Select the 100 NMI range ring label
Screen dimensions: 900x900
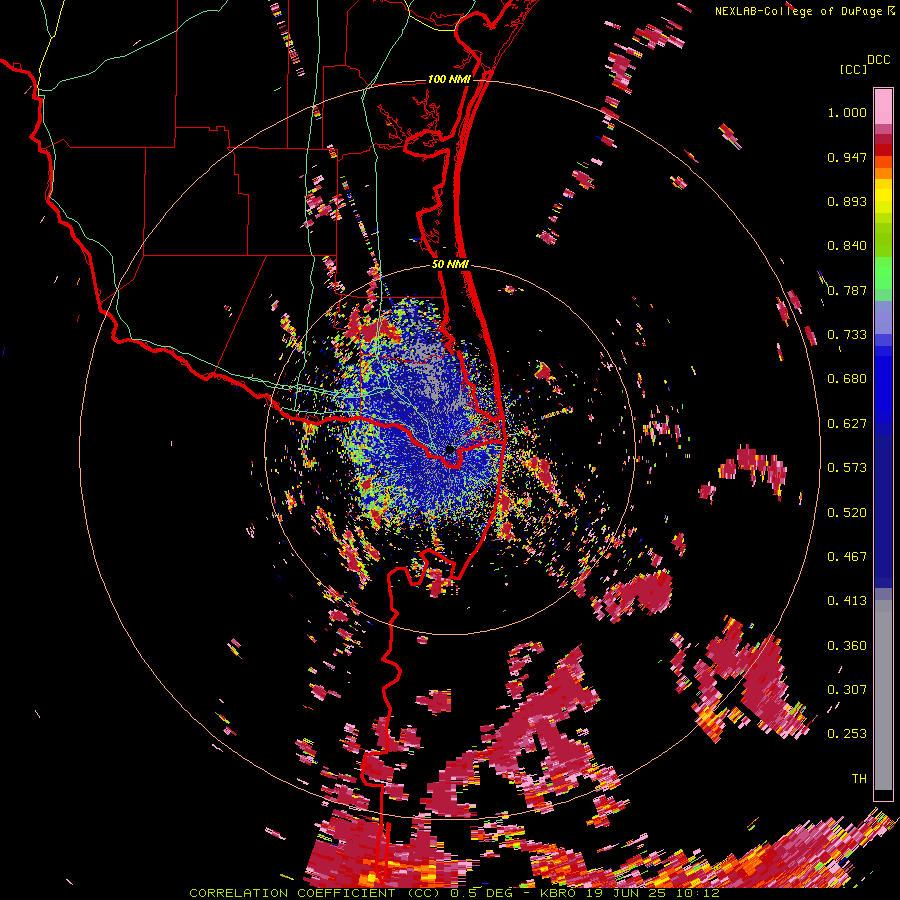tap(449, 79)
